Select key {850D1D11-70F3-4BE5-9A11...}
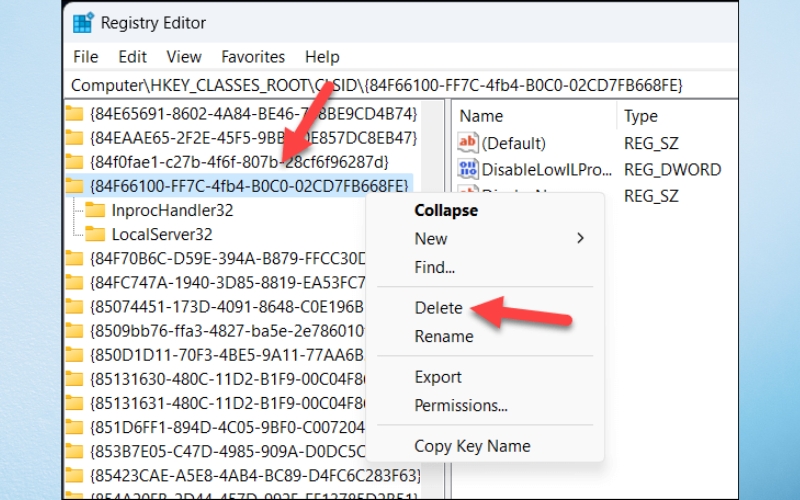The width and height of the screenshot is (800, 500). [x=228, y=355]
